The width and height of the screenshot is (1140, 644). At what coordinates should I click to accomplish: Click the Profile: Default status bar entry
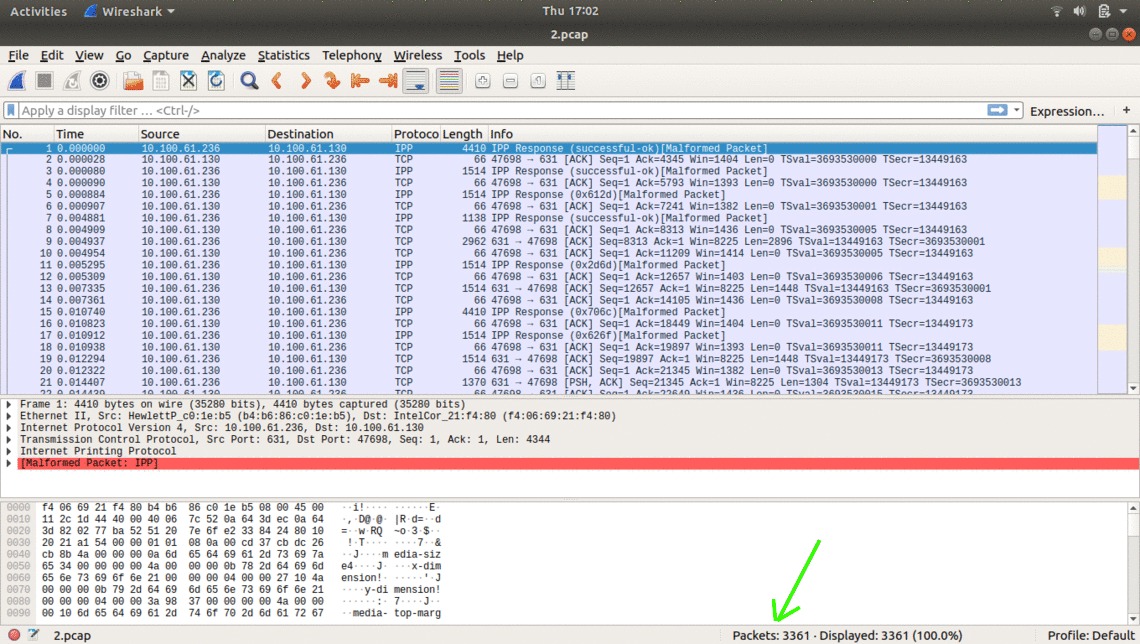click(1091, 635)
